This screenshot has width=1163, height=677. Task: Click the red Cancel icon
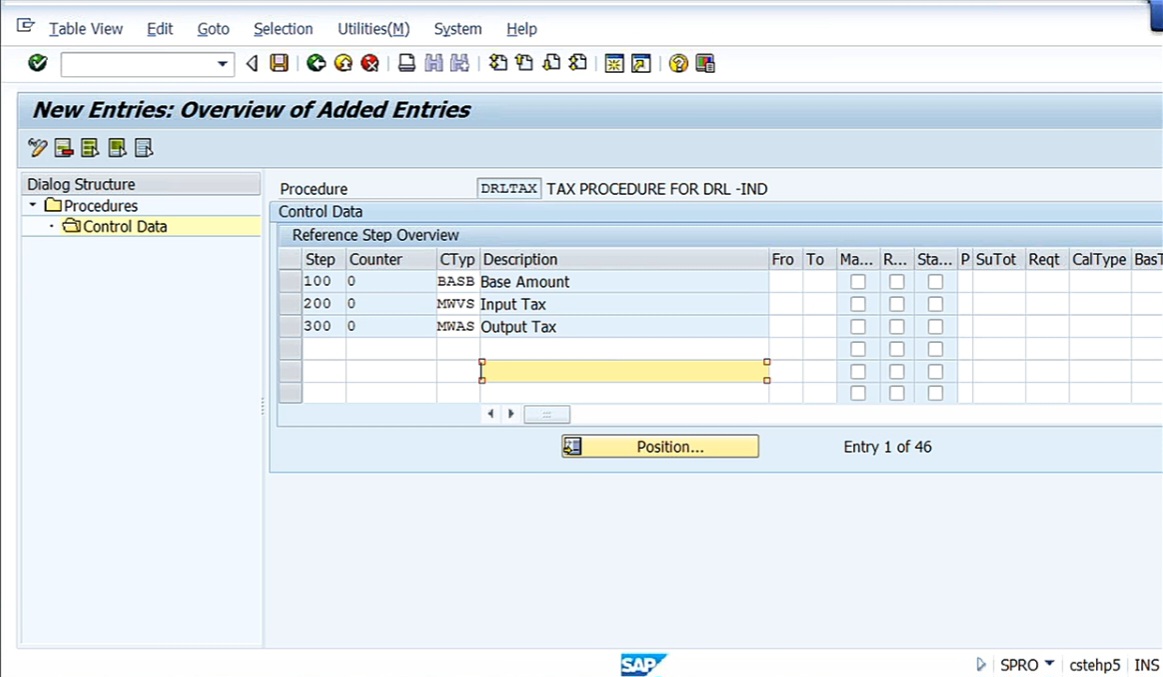(370, 63)
